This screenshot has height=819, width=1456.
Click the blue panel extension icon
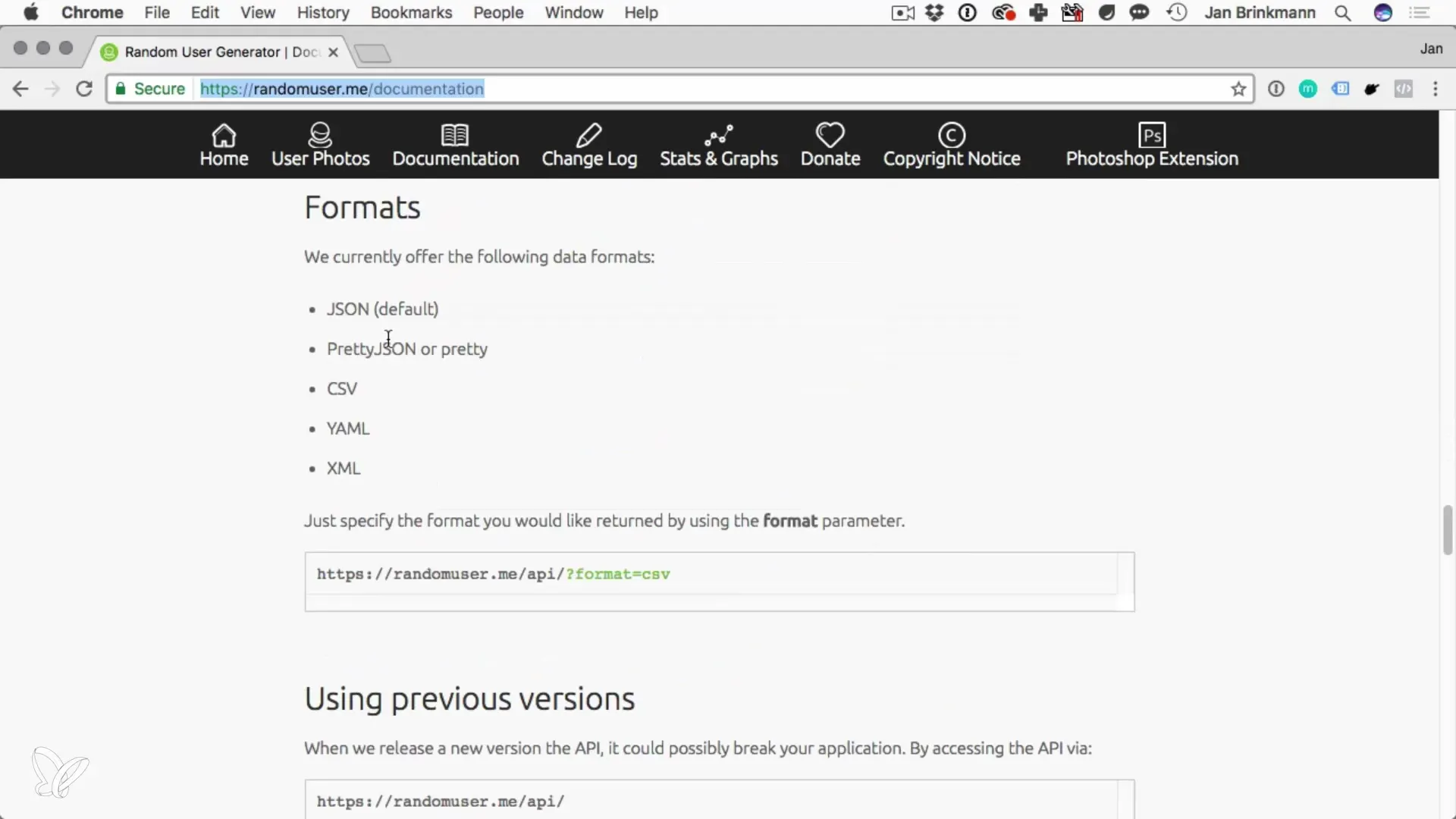pos(1341,89)
